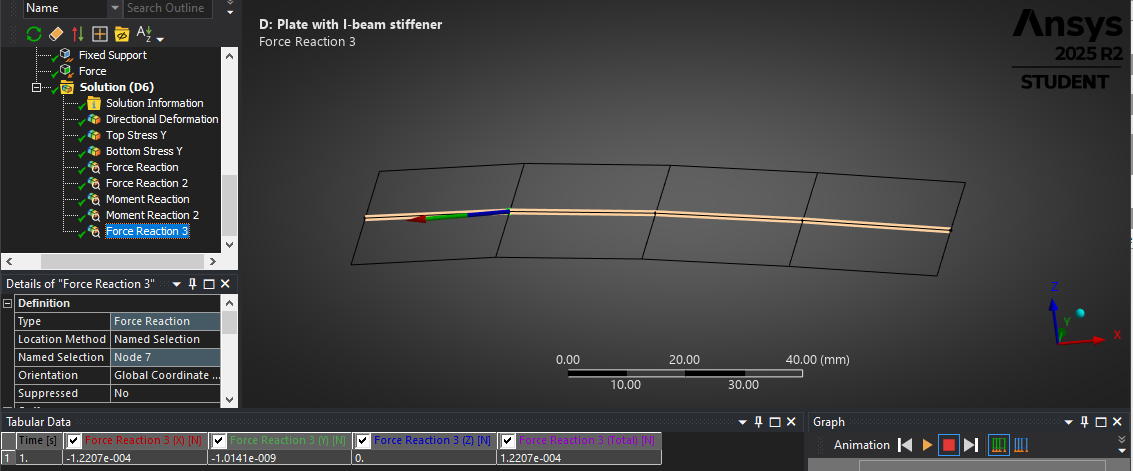Collapse the Solution (D6) branch
Viewport: 1133px width, 471px height.
pos(36,87)
